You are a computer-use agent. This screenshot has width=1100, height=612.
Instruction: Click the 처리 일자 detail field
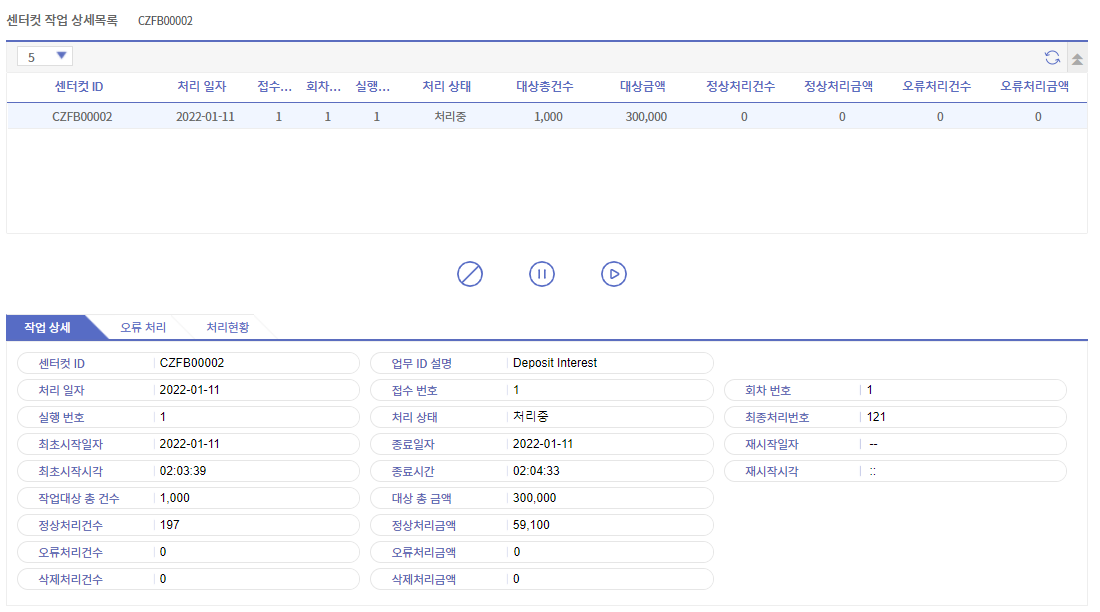click(188, 390)
